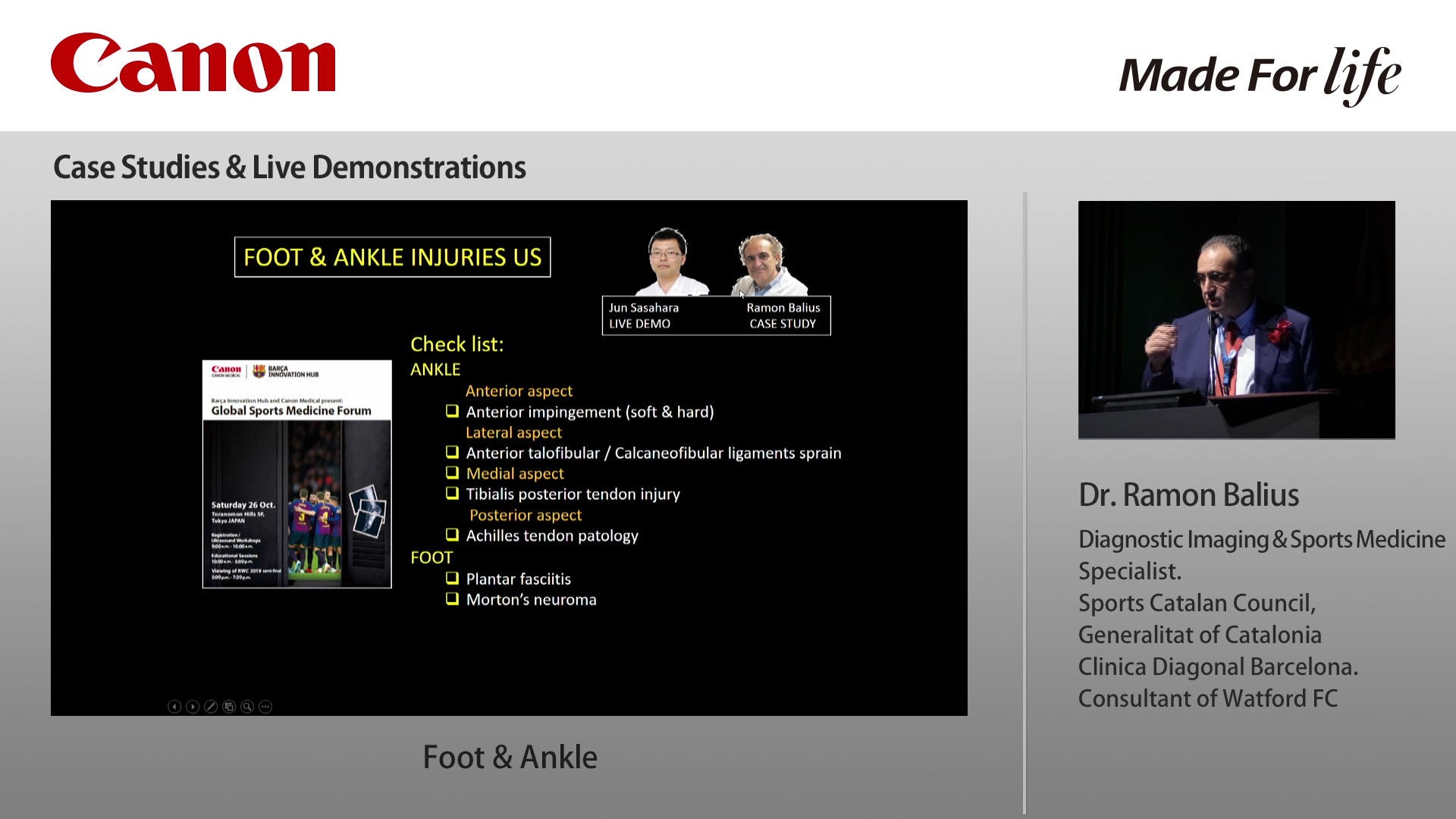Check the Anterior talofibular ligaments sprain box

pos(452,452)
